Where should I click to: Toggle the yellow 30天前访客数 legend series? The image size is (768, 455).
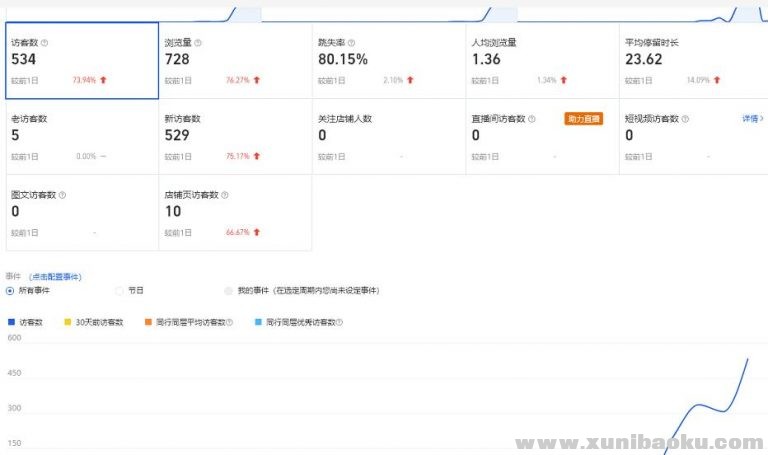(94, 322)
